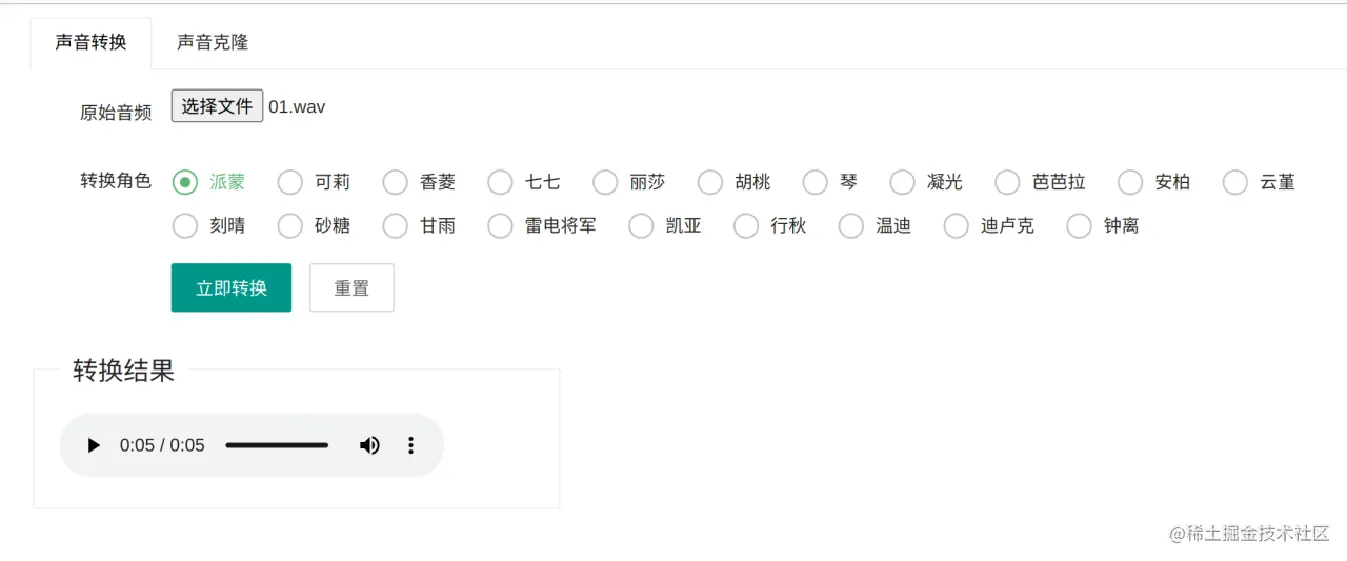This screenshot has width=1347, height=561.
Task: Click the 原始音频 label
Action: (116, 112)
